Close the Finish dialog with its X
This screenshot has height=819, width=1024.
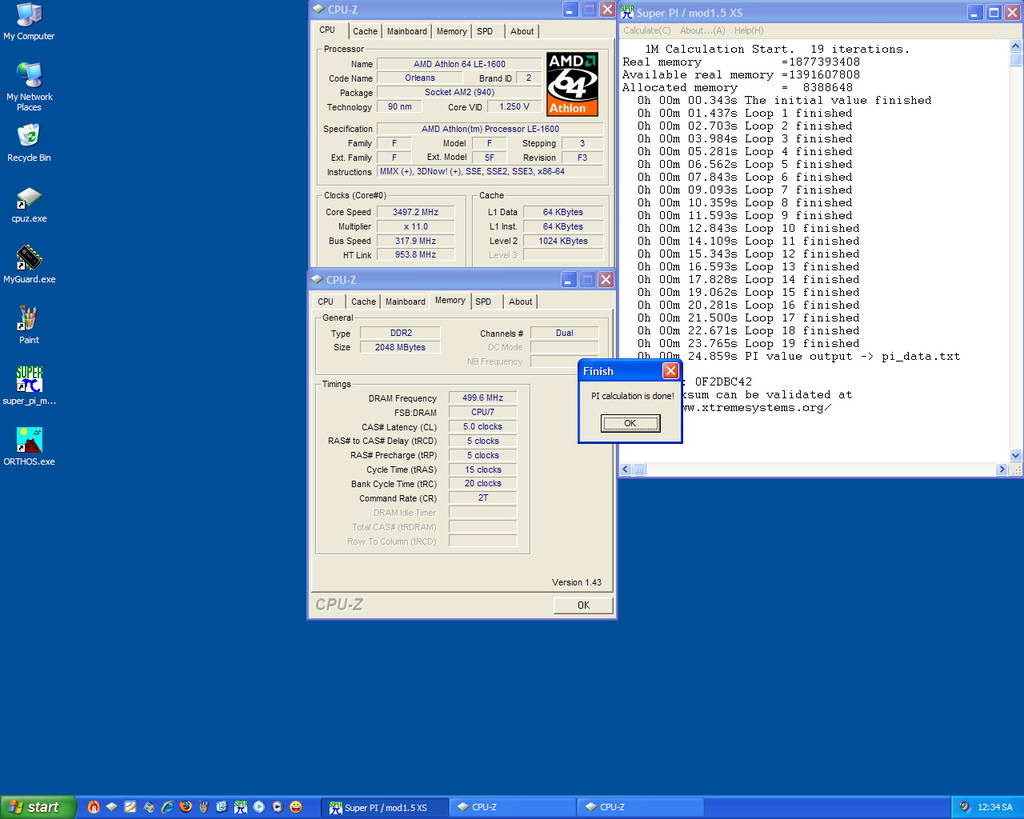point(670,371)
